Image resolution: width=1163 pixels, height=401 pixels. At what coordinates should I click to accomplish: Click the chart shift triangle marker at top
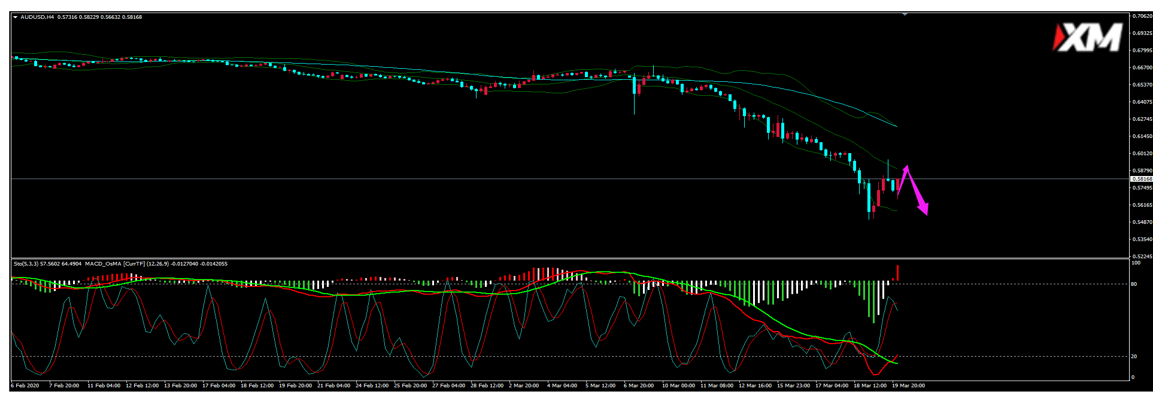click(x=905, y=15)
